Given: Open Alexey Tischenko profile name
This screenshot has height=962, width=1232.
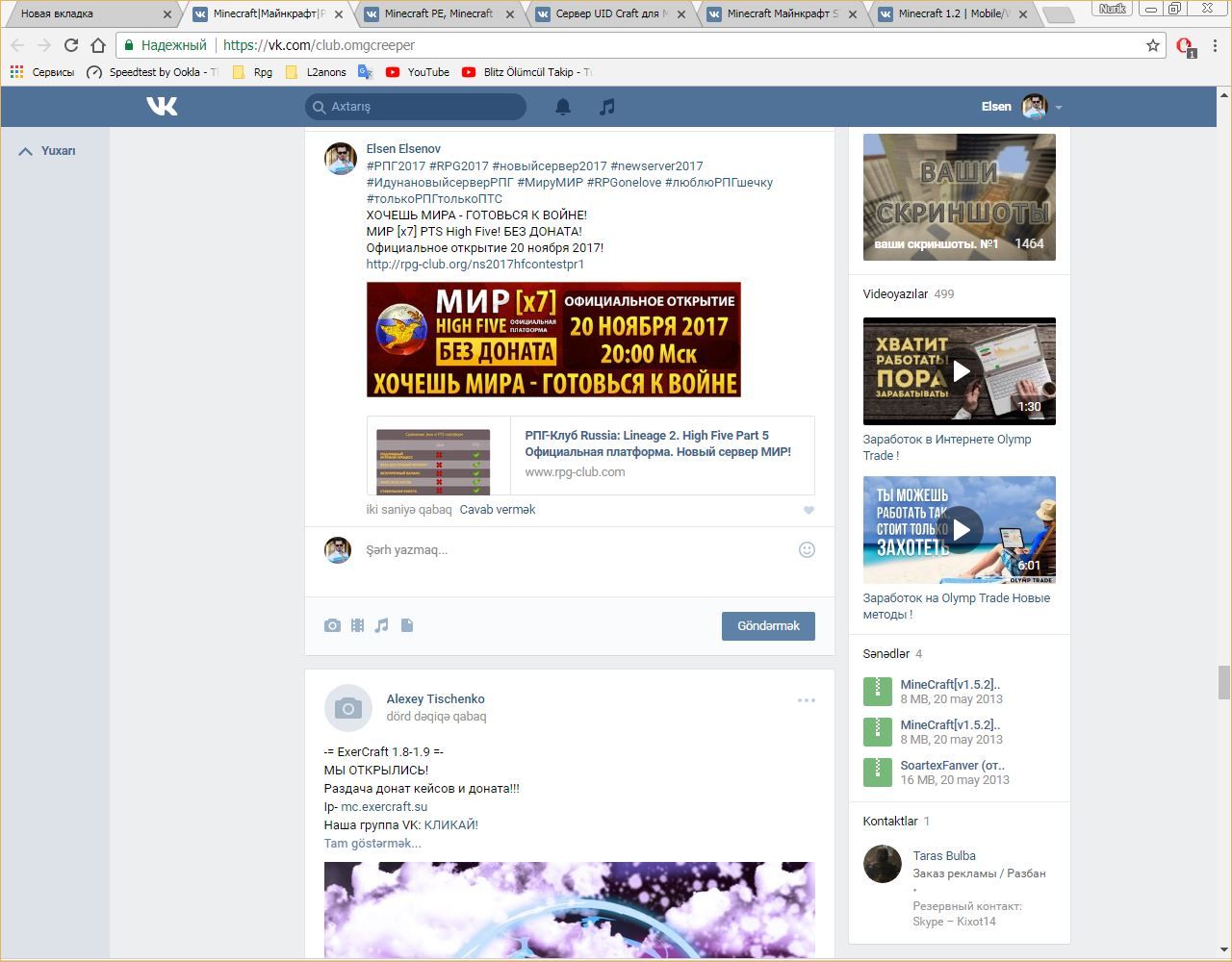Looking at the screenshot, I should (435, 699).
